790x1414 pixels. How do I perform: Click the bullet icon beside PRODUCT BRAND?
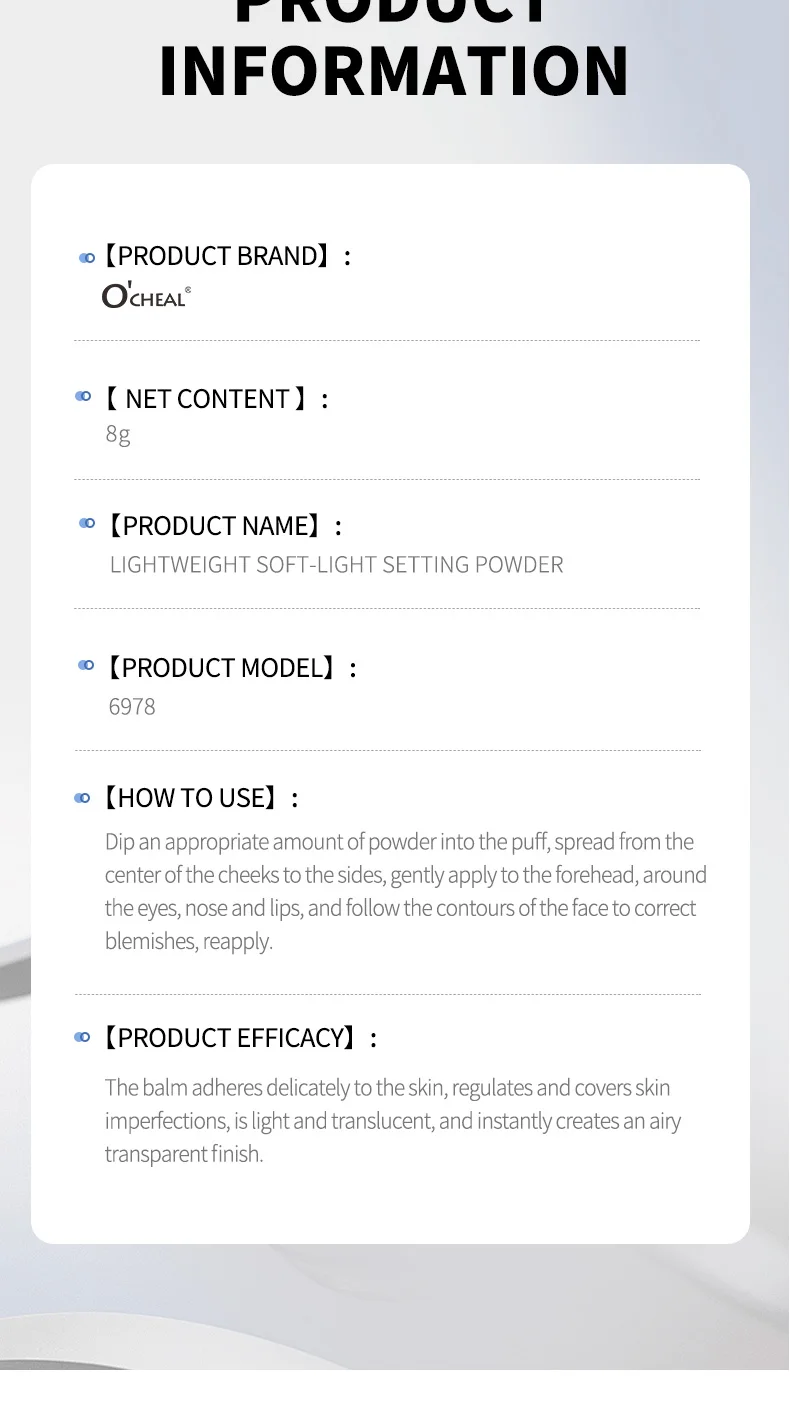[87, 258]
